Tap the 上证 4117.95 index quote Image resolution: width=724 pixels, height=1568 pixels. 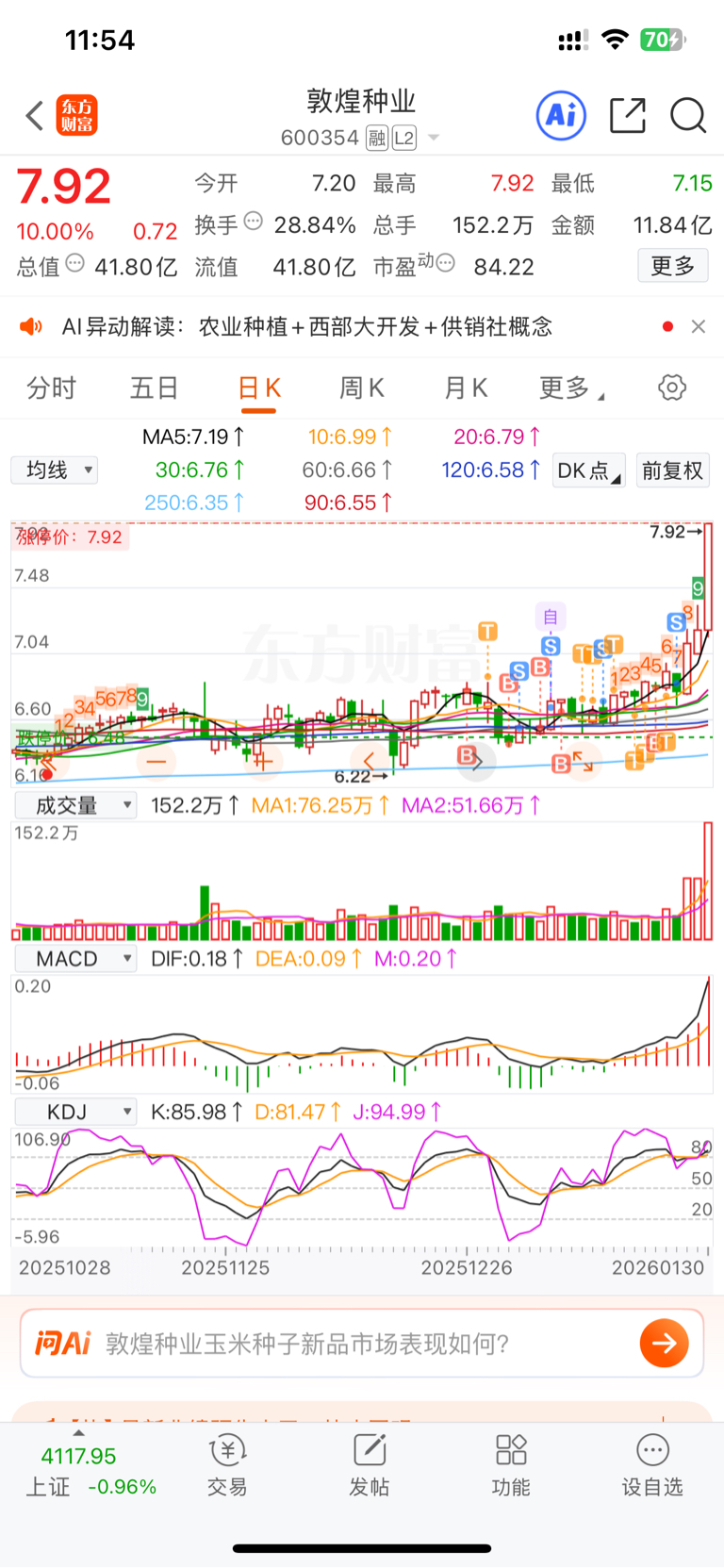[x=90, y=1471]
